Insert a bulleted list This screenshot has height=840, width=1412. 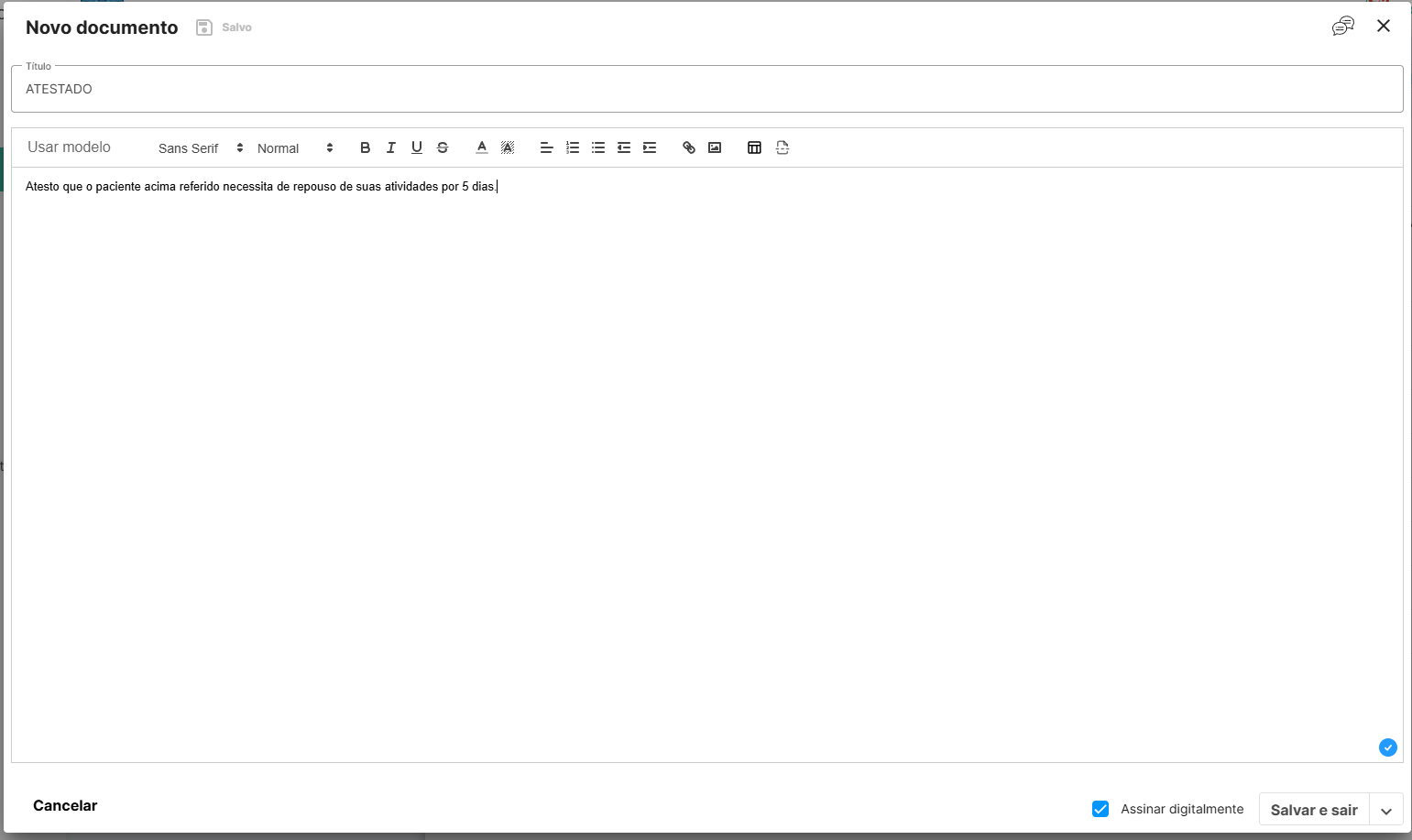(x=598, y=147)
